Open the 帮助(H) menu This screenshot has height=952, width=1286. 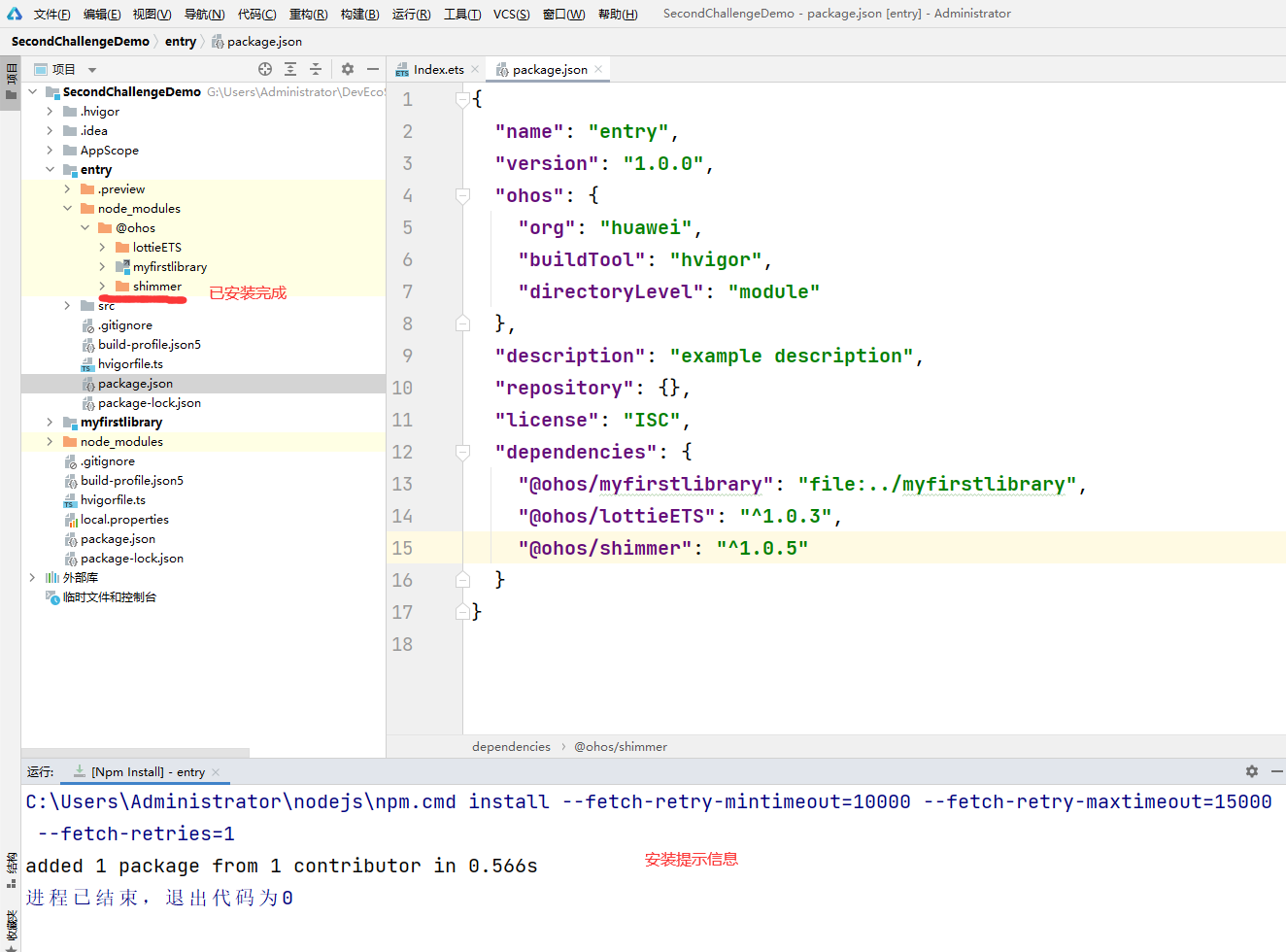click(x=618, y=14)
